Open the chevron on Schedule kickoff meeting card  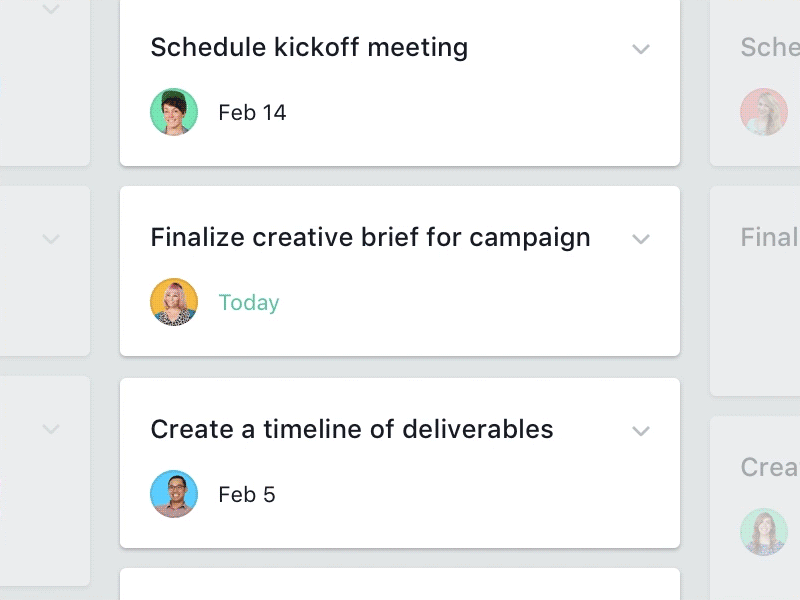[641, 48]
